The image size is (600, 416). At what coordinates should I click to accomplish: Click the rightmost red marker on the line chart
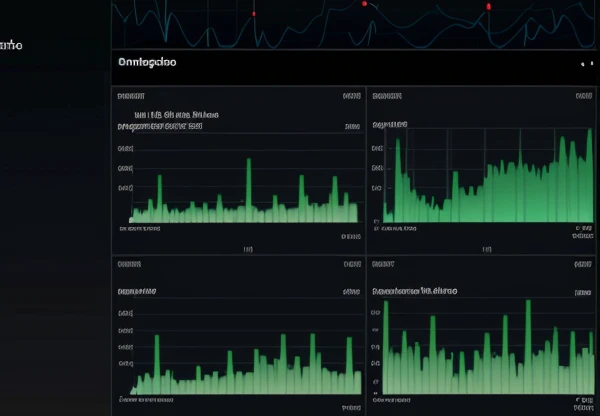tap(488, 7)
